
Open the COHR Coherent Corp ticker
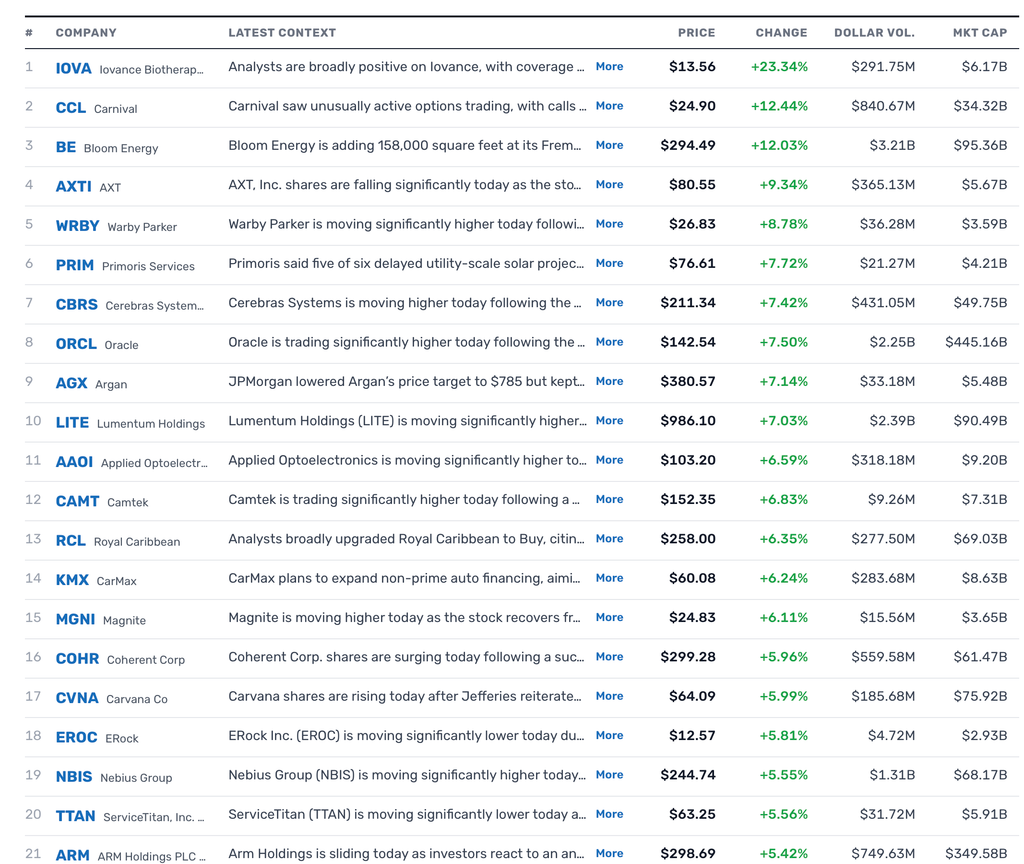[x=77, y=658]
